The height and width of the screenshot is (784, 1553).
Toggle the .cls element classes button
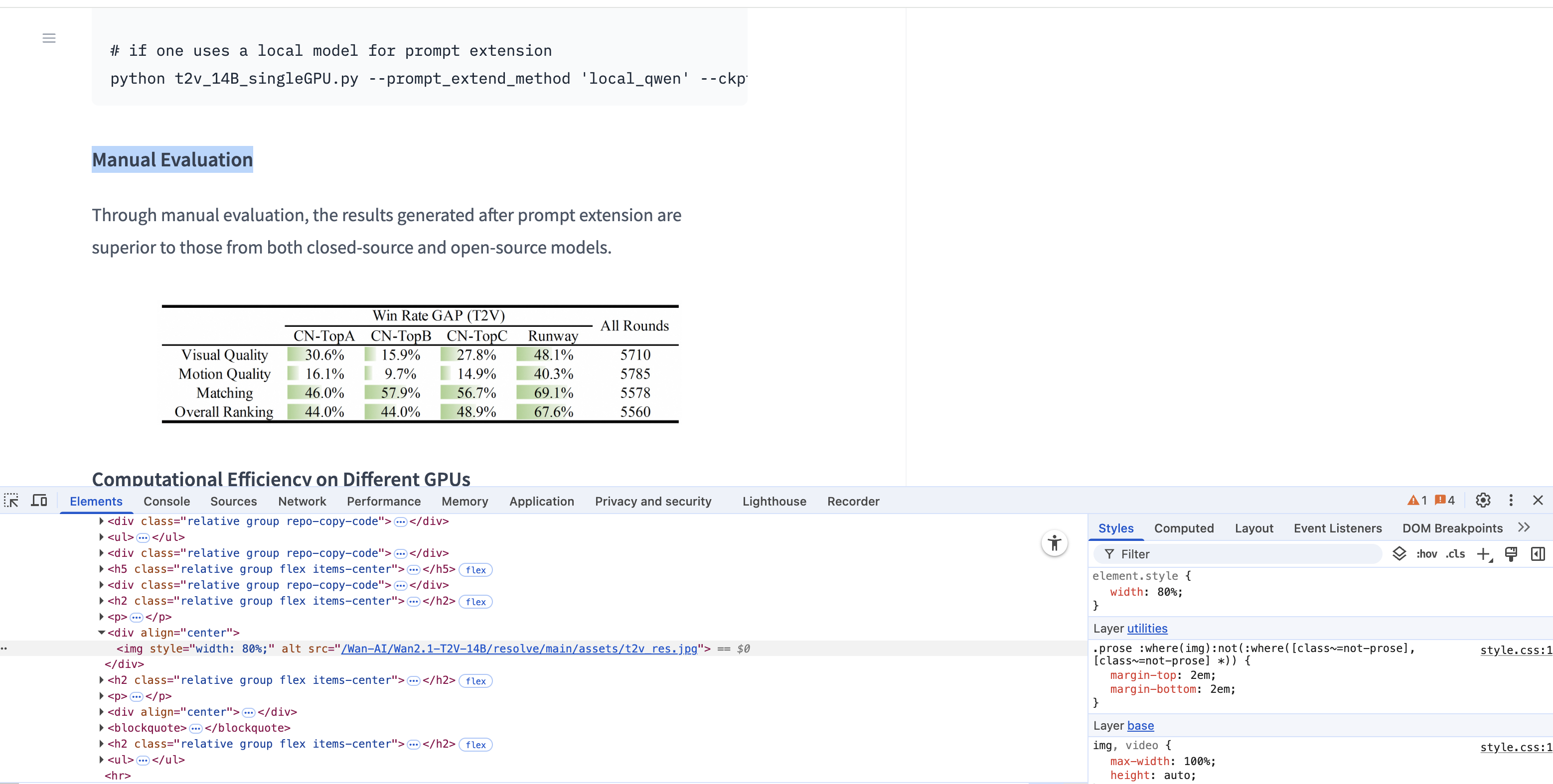[1455, 554]
